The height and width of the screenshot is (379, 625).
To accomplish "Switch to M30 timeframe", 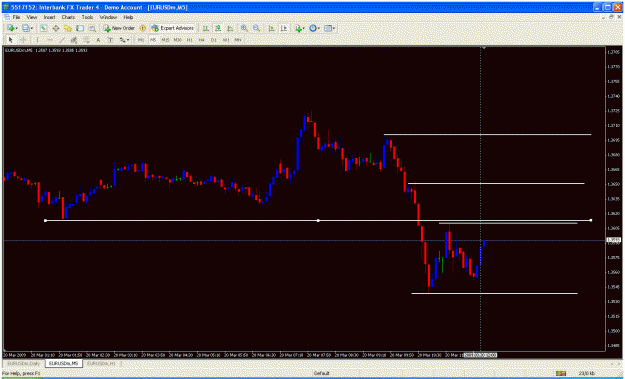I will (x=177, y=40).
